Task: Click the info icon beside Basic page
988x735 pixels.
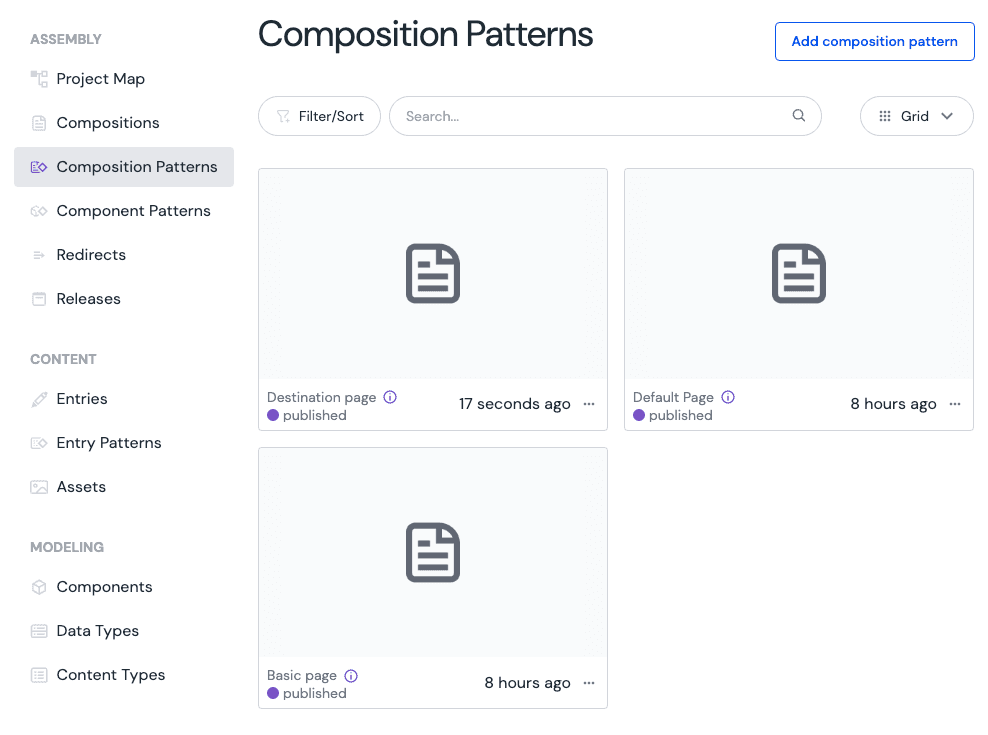Action: [x=350, y=675]
